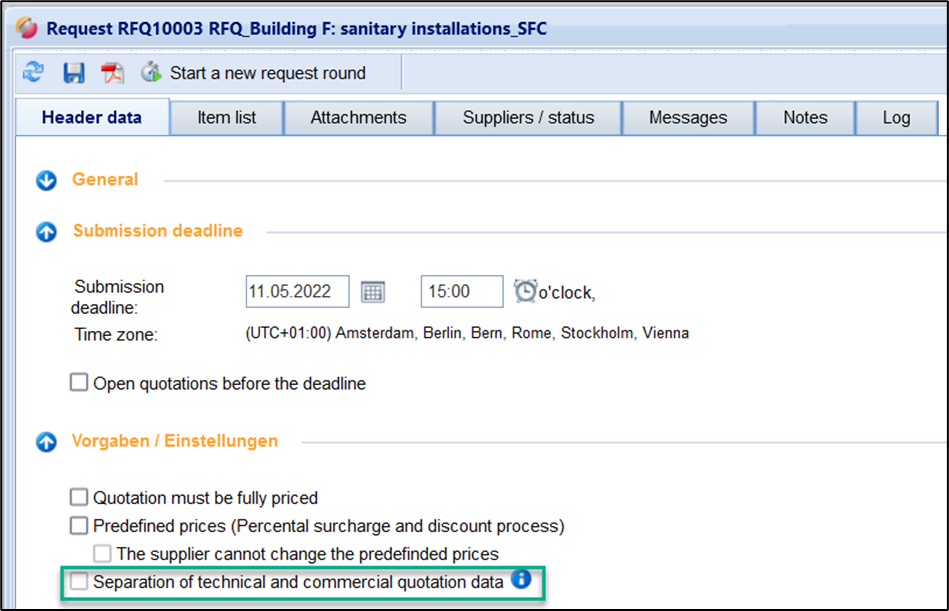Tick supplier cannot change predefined prices
949x611 pixels.
pos(103,553)
